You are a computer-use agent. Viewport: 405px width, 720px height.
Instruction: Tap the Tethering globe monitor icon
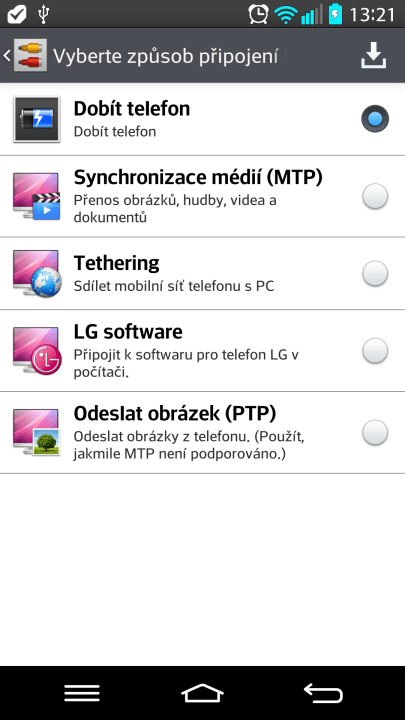tap(37, 273)
